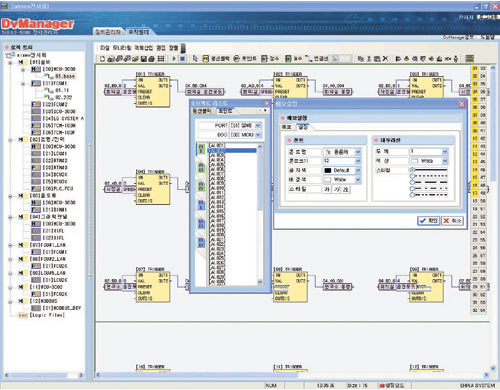500x390 pixels.
Task: Click the copy icon left of the X
Action: (x=361, y=59)
